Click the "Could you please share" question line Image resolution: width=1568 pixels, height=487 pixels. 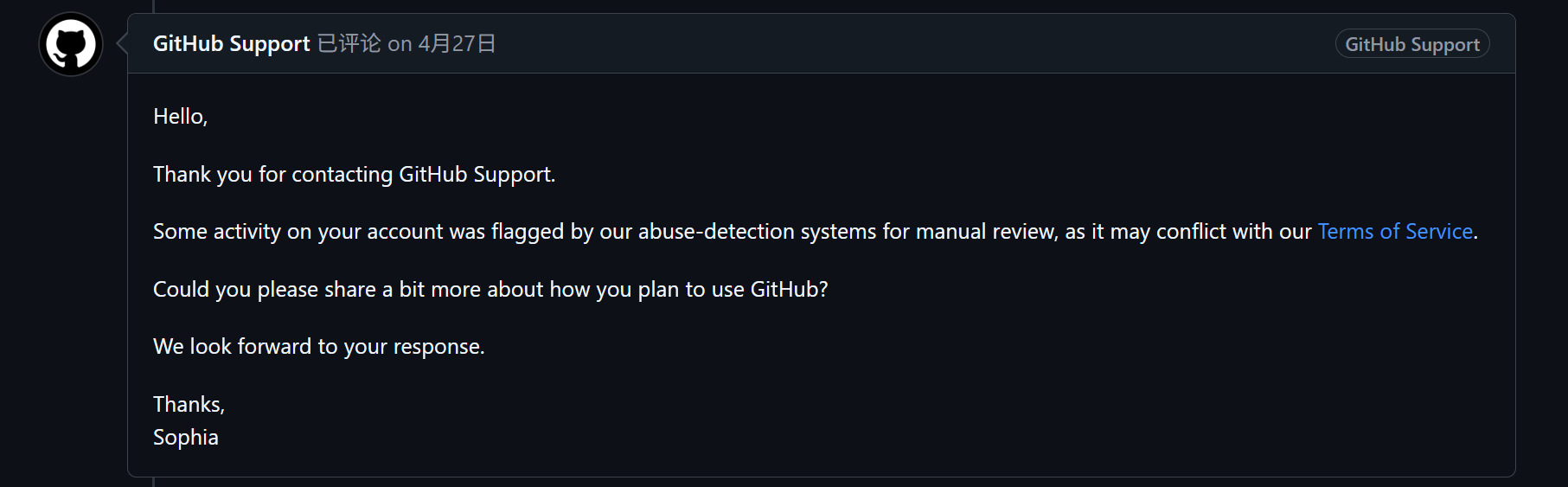coord(490,290)
